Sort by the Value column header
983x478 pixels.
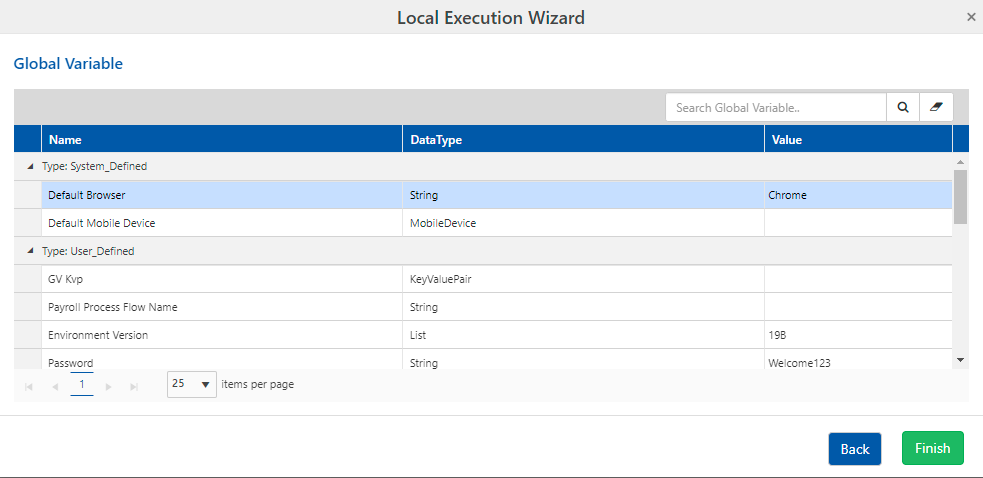858,139
